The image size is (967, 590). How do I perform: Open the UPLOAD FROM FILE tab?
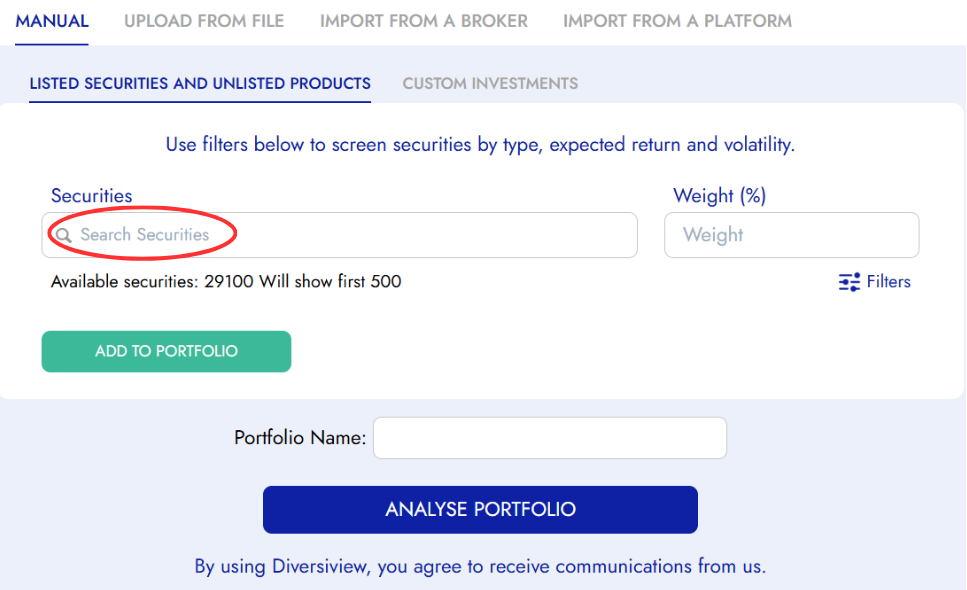click(204, 21)
